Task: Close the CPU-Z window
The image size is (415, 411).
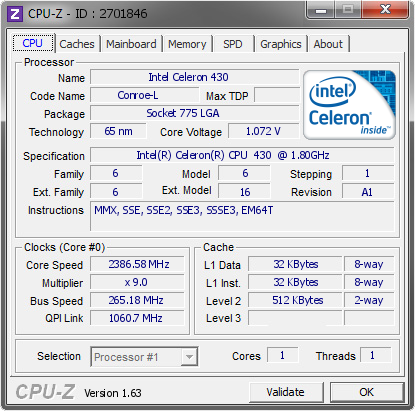Action: (385, 10)
